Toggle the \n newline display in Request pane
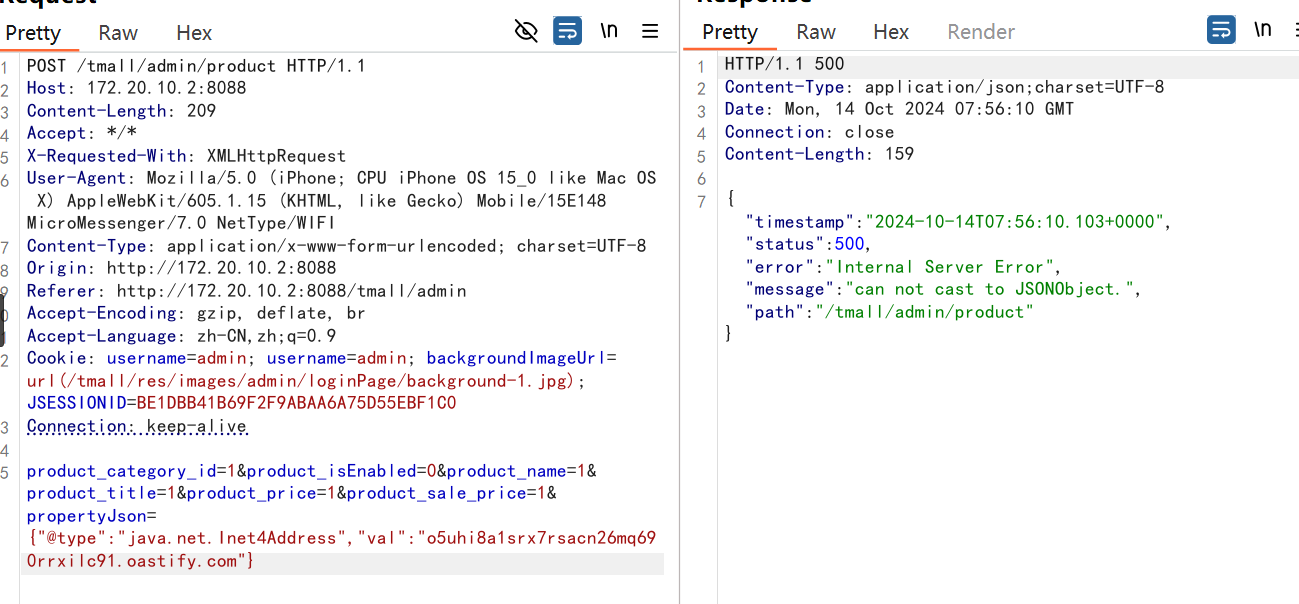1299x604 pixels. 609,31
